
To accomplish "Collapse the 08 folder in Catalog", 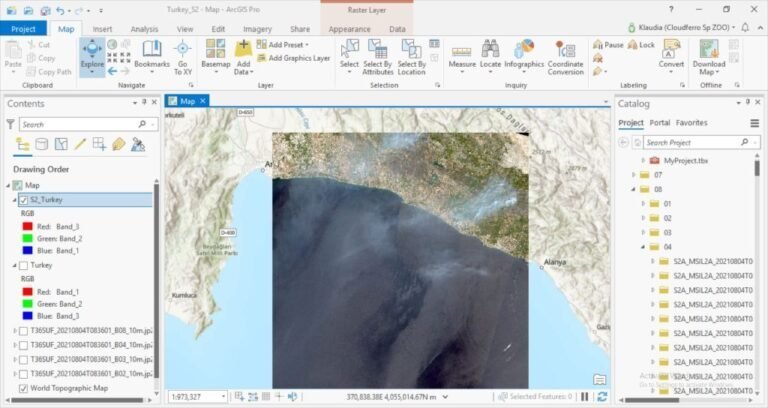I will click(633, 190).
